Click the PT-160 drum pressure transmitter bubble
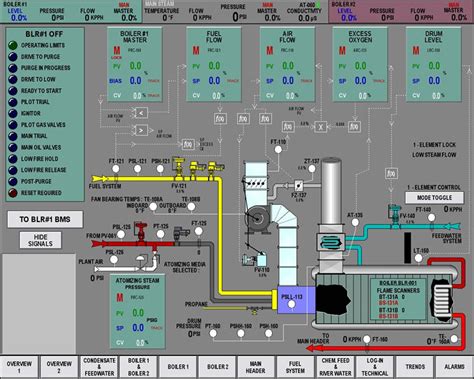The image size is (474, 379). point(213,333)
